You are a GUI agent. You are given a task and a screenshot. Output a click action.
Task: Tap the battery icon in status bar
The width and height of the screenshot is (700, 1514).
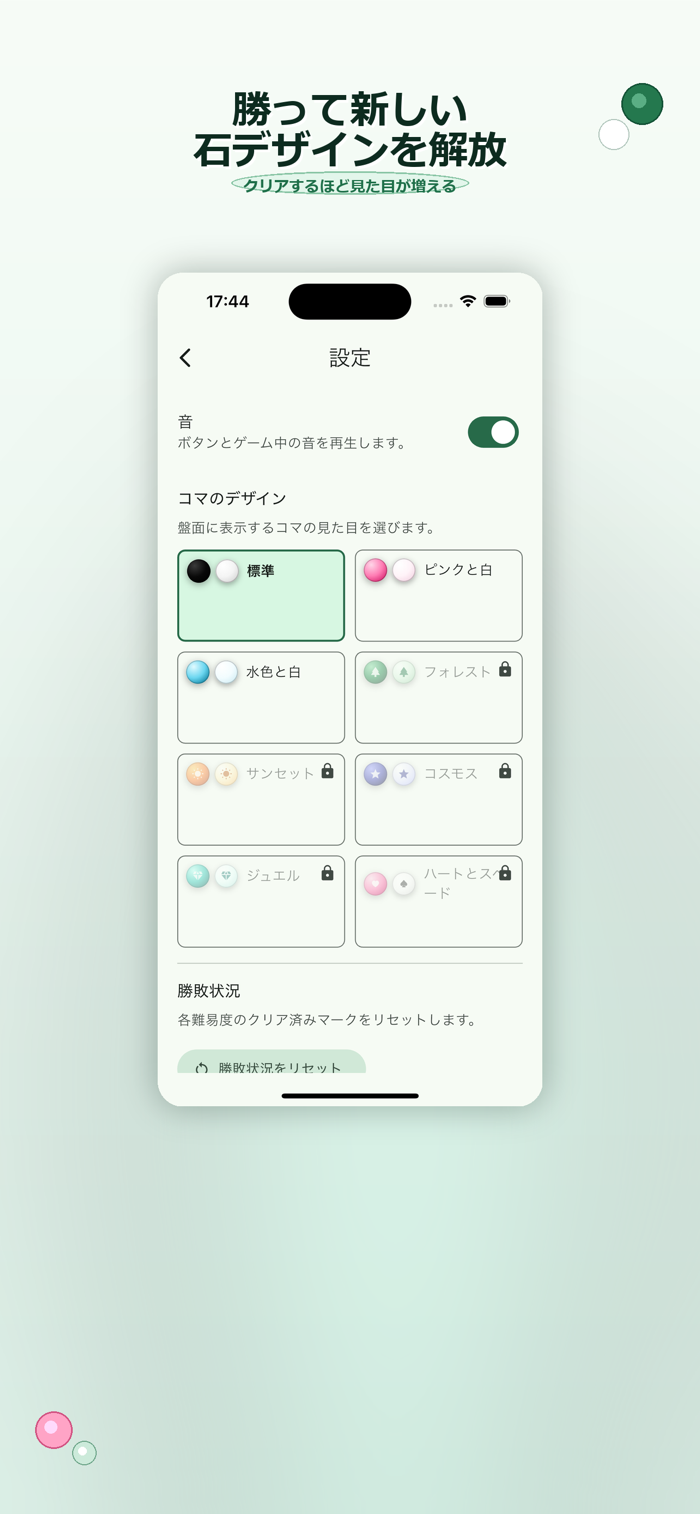pyautogui.click(x=497, y=301)
